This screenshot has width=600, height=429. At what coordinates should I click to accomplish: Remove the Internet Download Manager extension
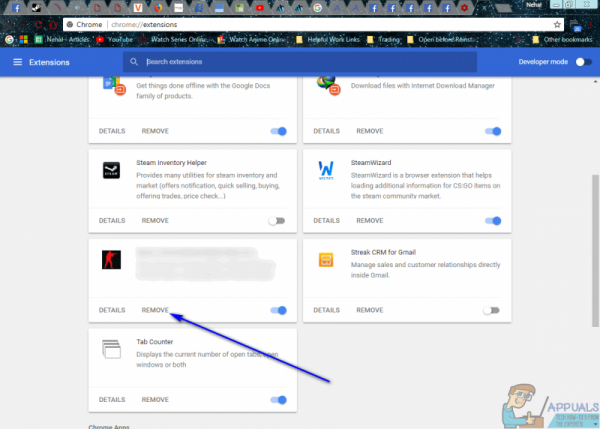click(x=370, y=131)
